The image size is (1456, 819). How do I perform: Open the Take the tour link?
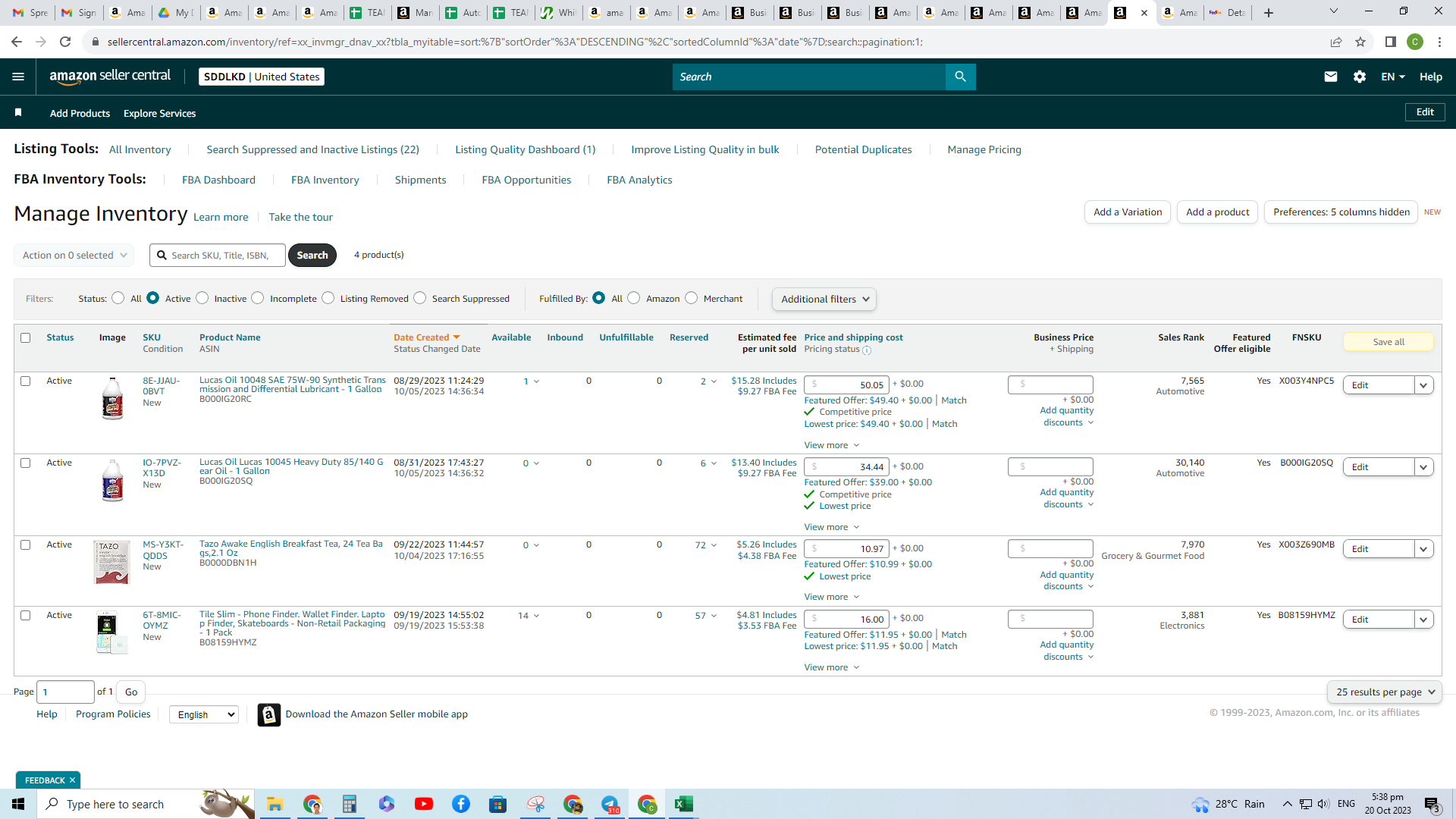(x=301, y=217)
